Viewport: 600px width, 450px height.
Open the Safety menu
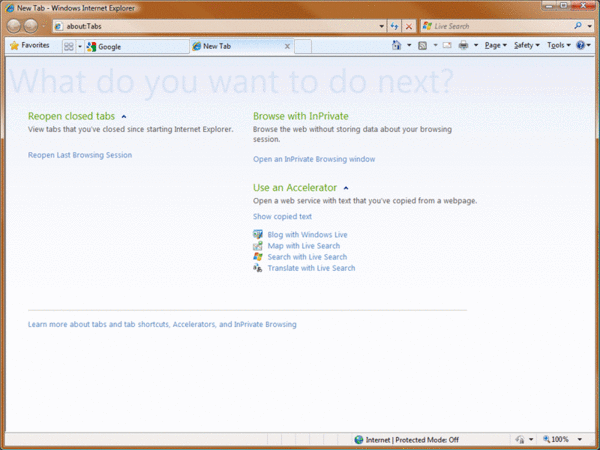coord(527,45)
